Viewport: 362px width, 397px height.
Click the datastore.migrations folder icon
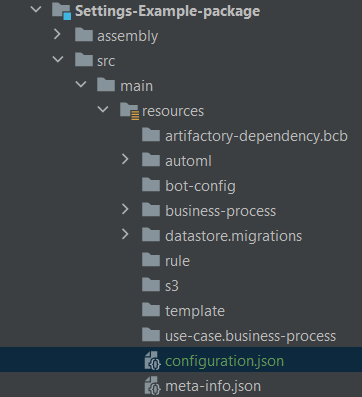[x=151, y=235]
